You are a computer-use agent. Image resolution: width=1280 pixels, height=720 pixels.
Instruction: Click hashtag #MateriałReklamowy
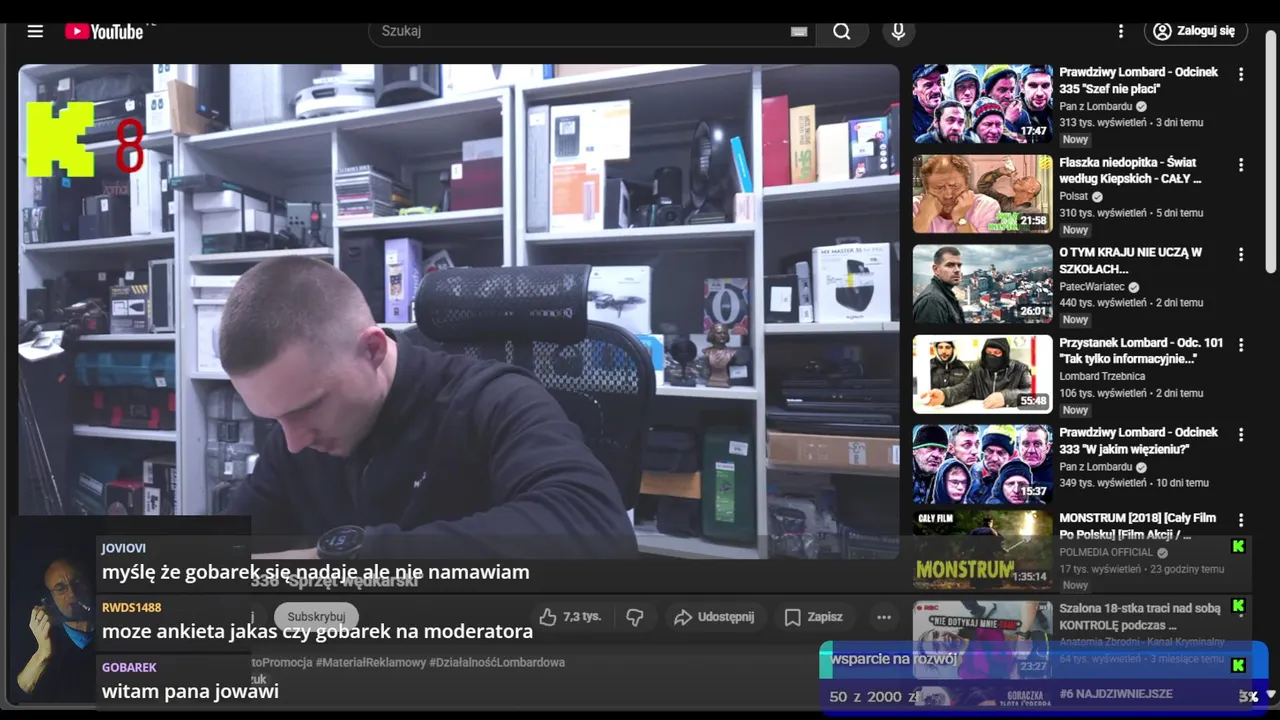click(x=370, y=662)
